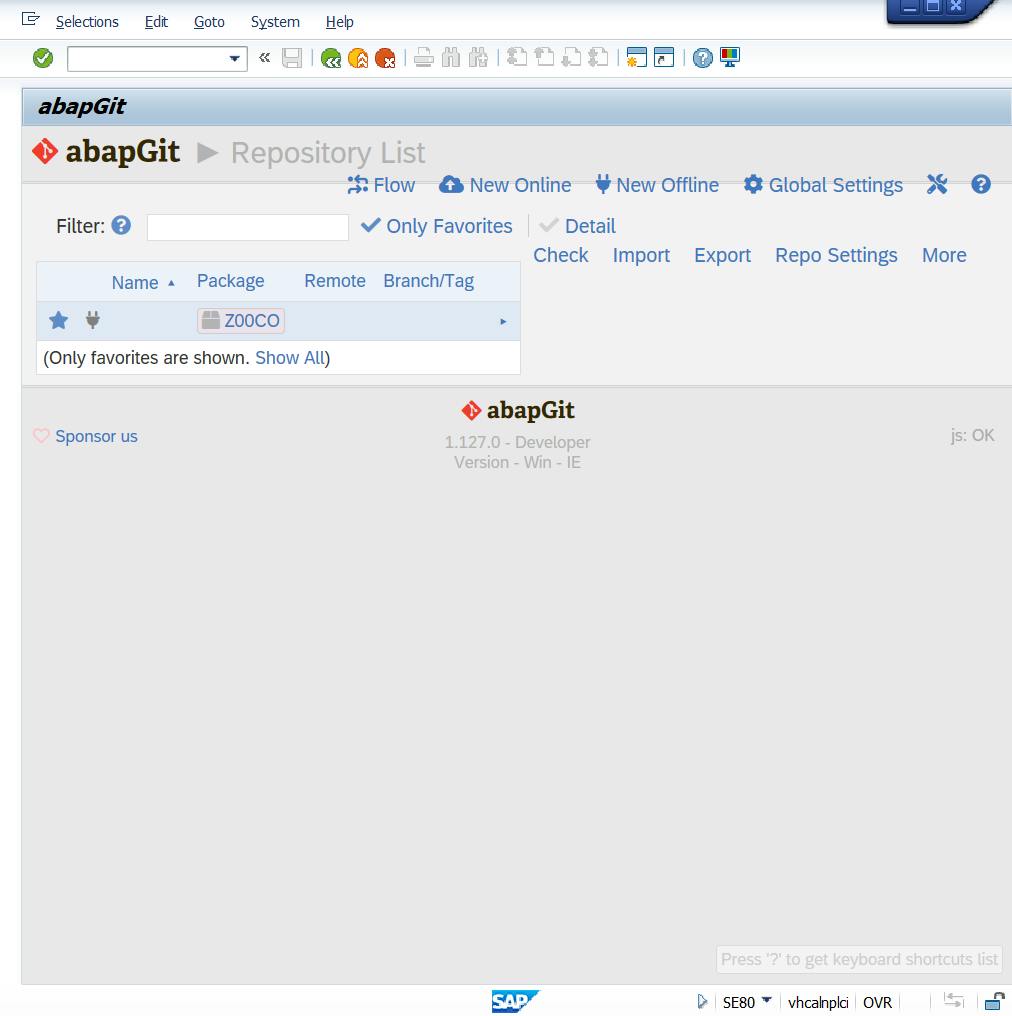Image resolution: width=1012 pixels, height=1016 pixels.
Task: Click the offline plug icon in the Z00CO row
Action: (93, 319)
